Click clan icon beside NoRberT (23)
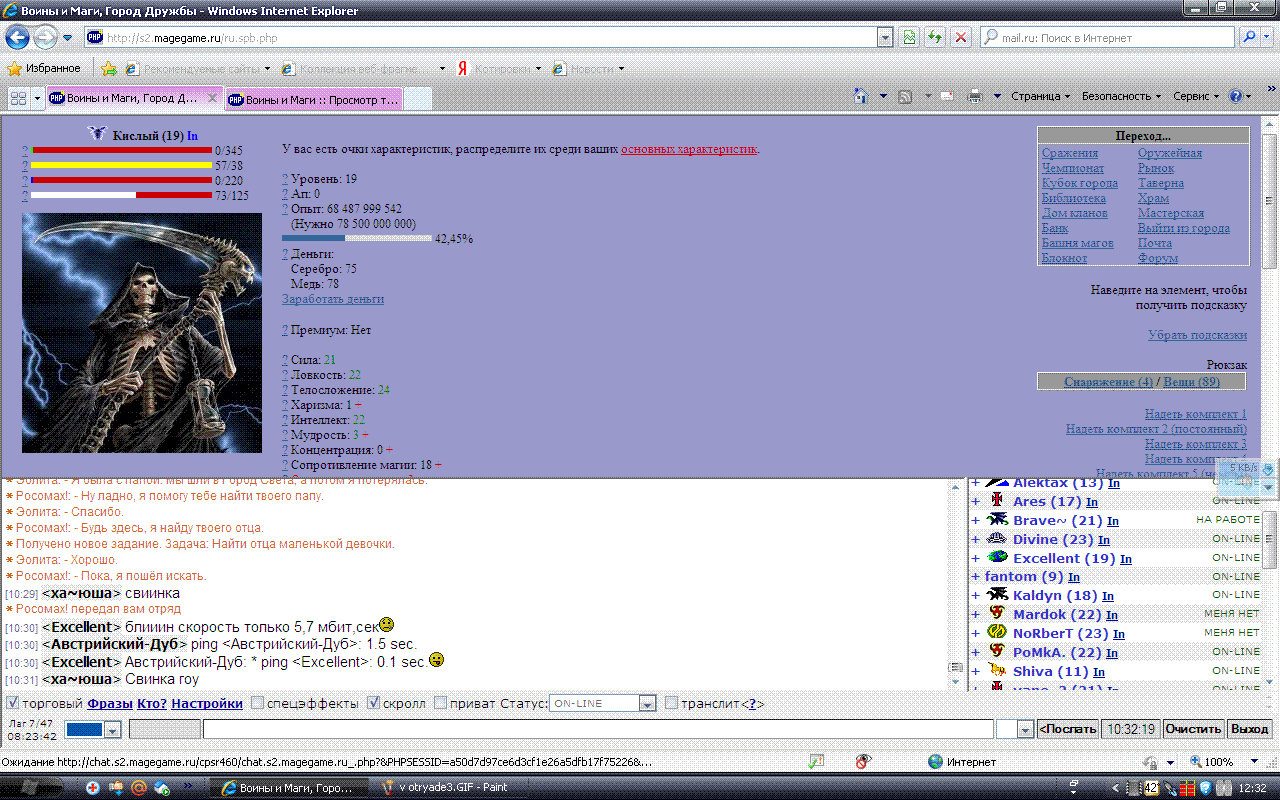Image resolution: width=1280 pixels, height=800 pixels. click(997, 632)
